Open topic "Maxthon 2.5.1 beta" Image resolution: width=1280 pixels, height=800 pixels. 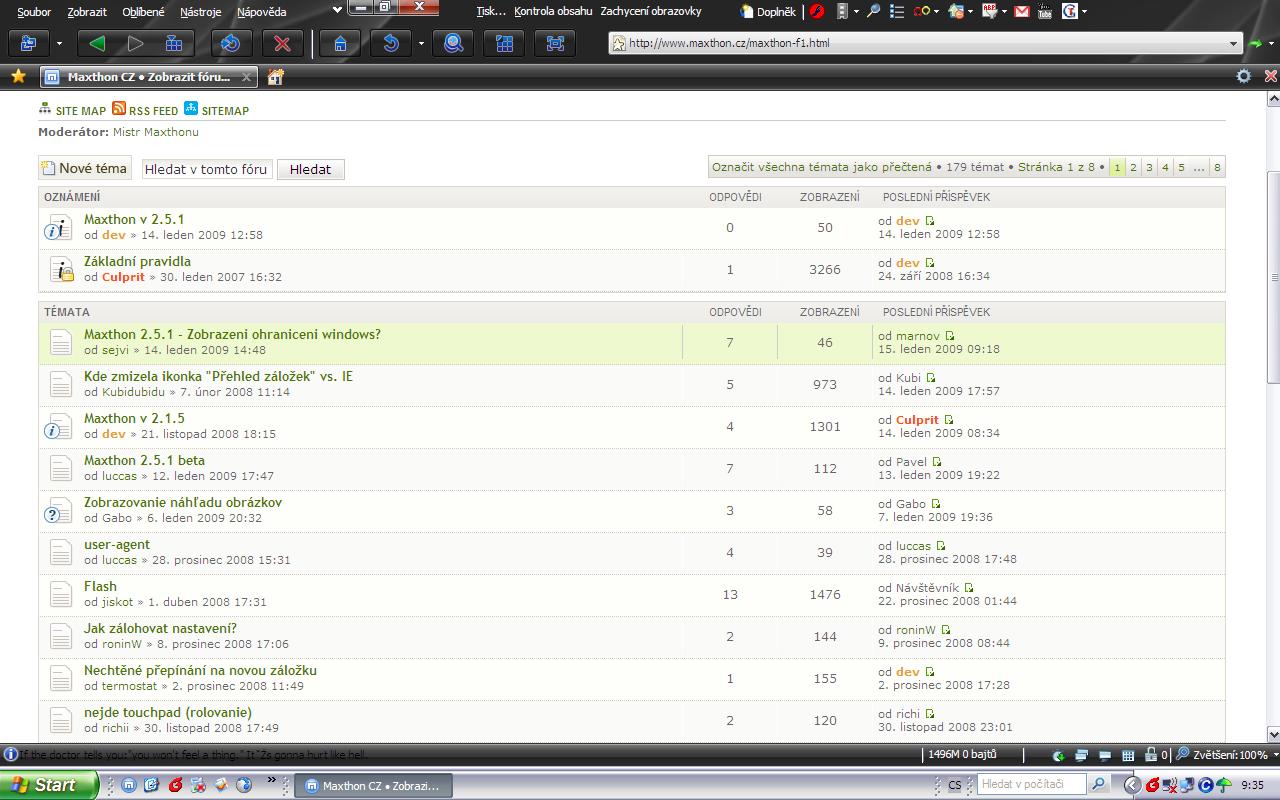point(144,460)
